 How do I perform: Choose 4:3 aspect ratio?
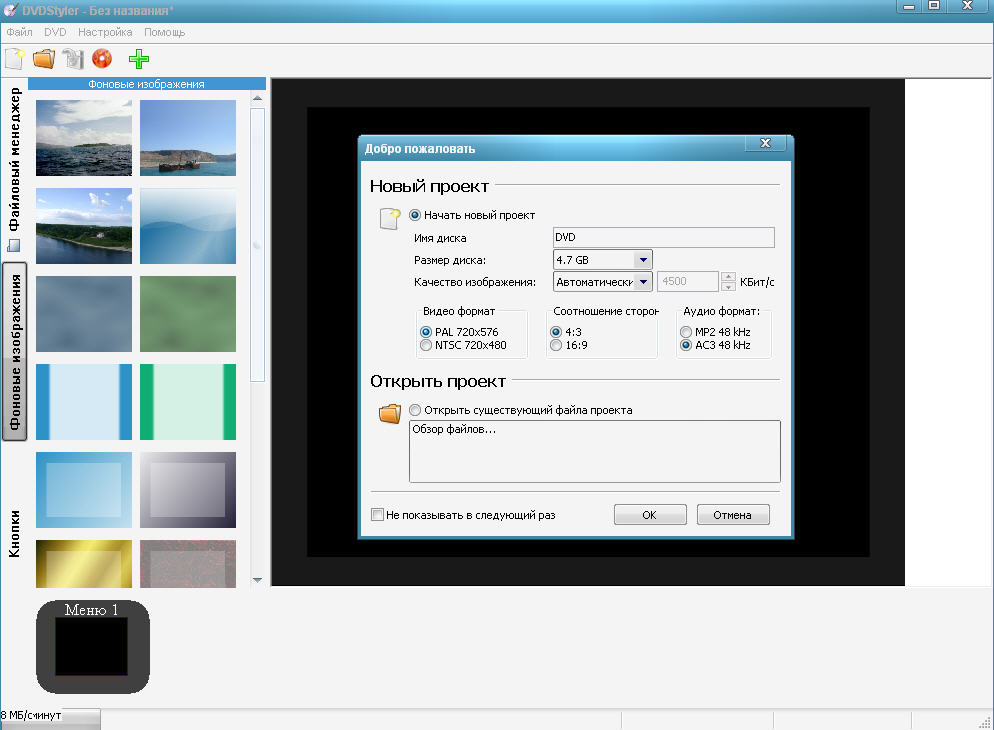tap(556, 332)
